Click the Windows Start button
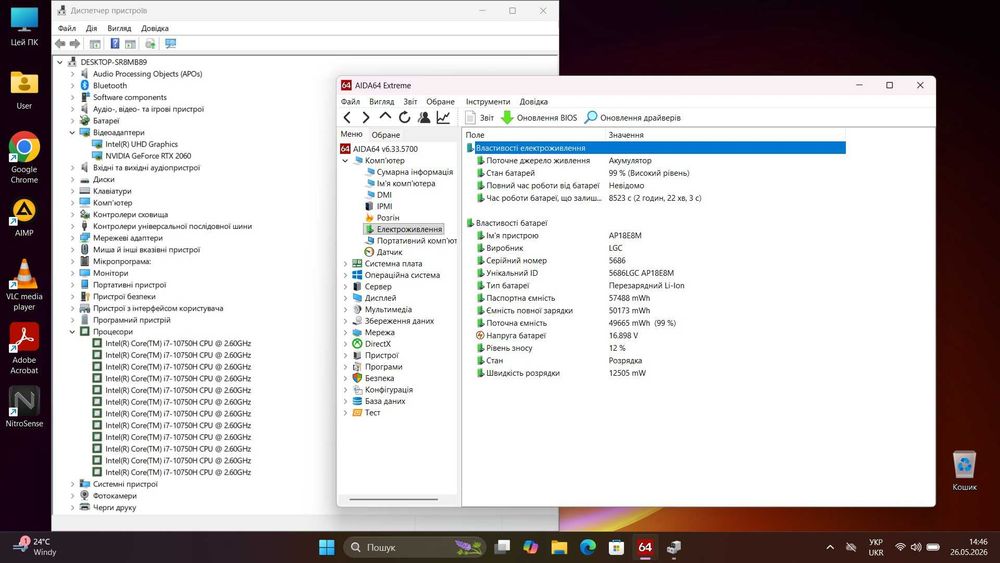This screenshot has width=1000, height=563. click(x=327, y=547)
